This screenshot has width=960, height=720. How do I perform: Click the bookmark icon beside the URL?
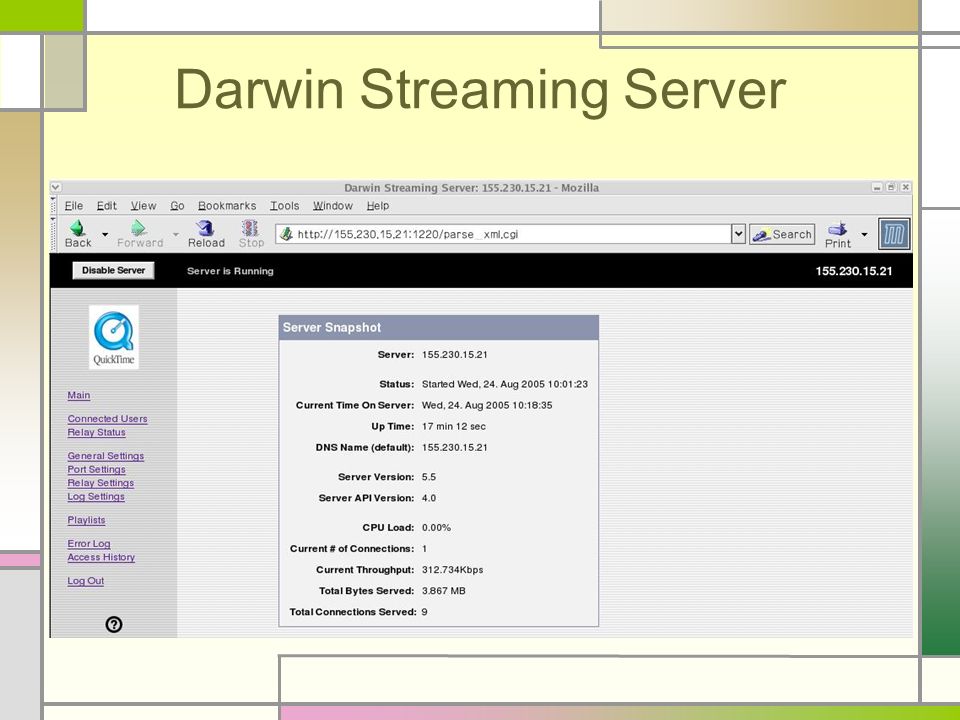[286, 234]
